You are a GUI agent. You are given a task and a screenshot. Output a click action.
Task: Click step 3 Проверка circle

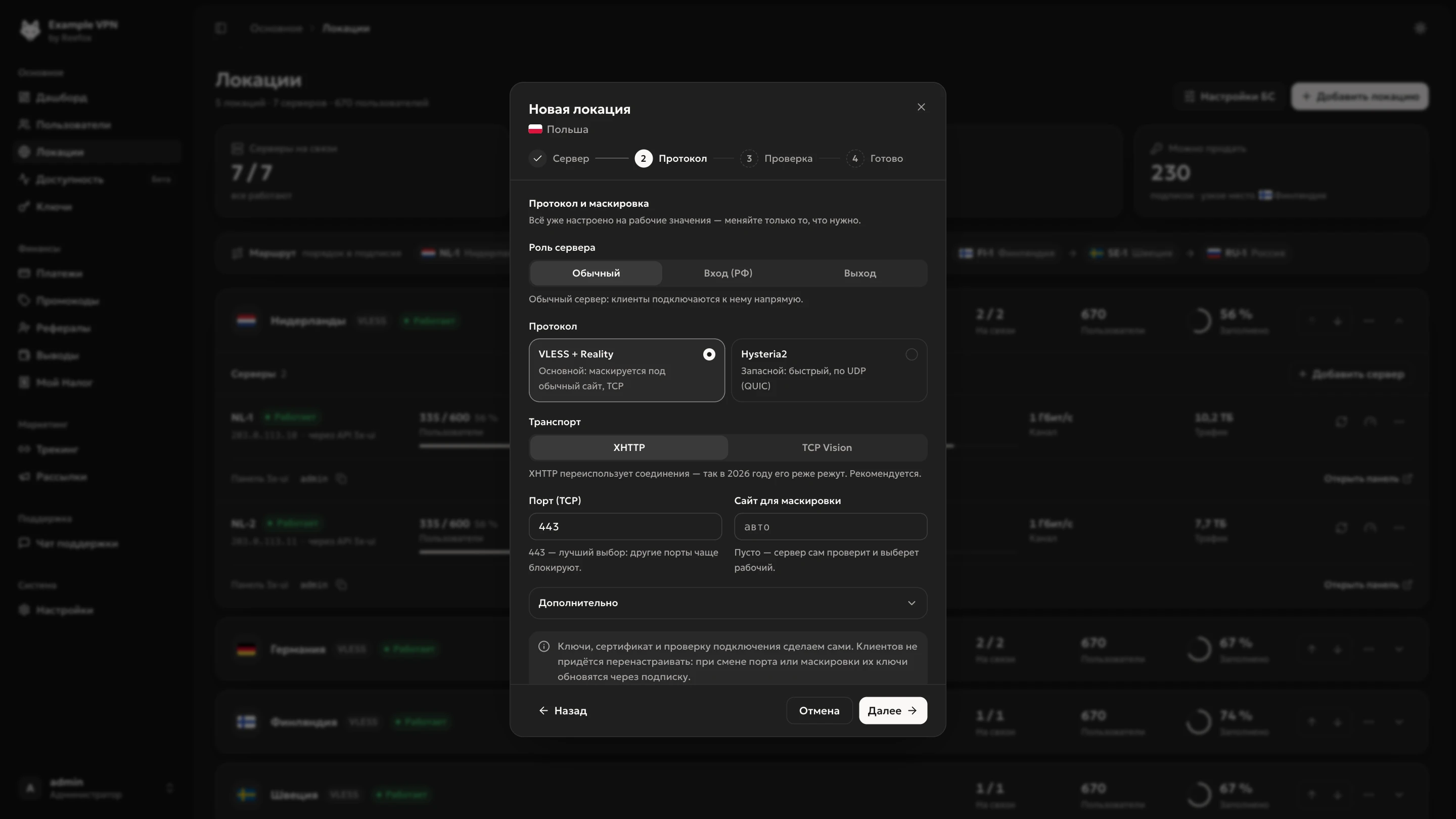[749, 158]
